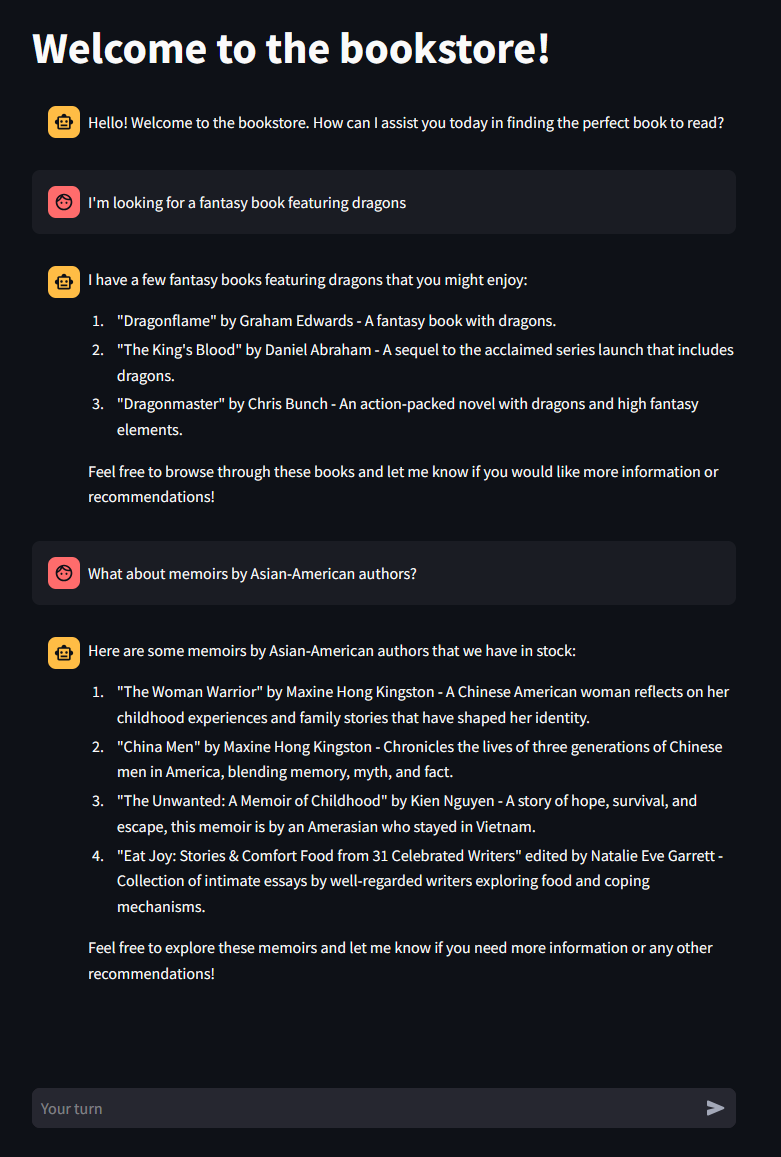This screenshot has width=781, height=1157.
Task: Click the send arrow icon
Action: click(x=715, y=1108)
